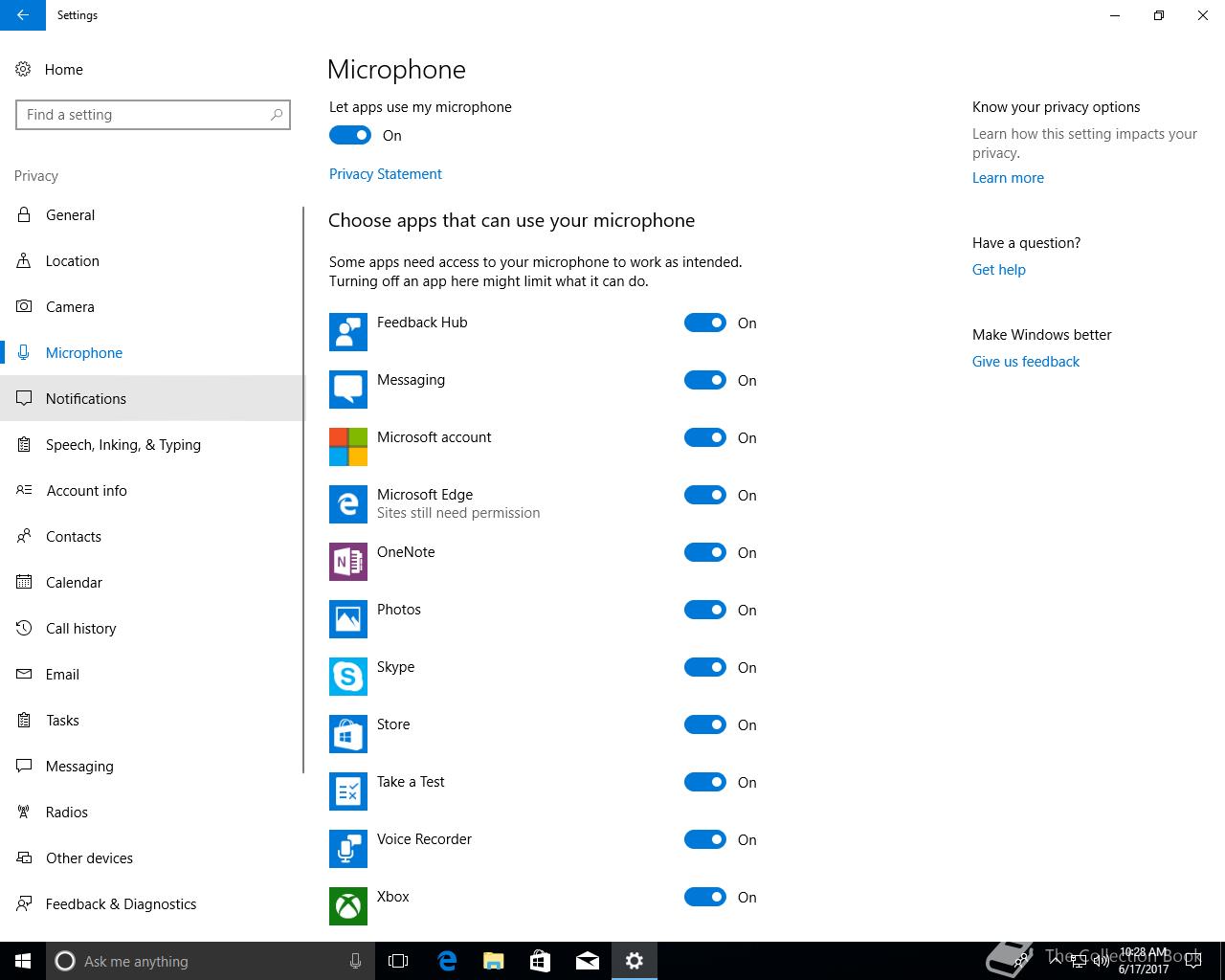Click the Learn more link
1225x980 pixels.
(x=1008, y=178)
